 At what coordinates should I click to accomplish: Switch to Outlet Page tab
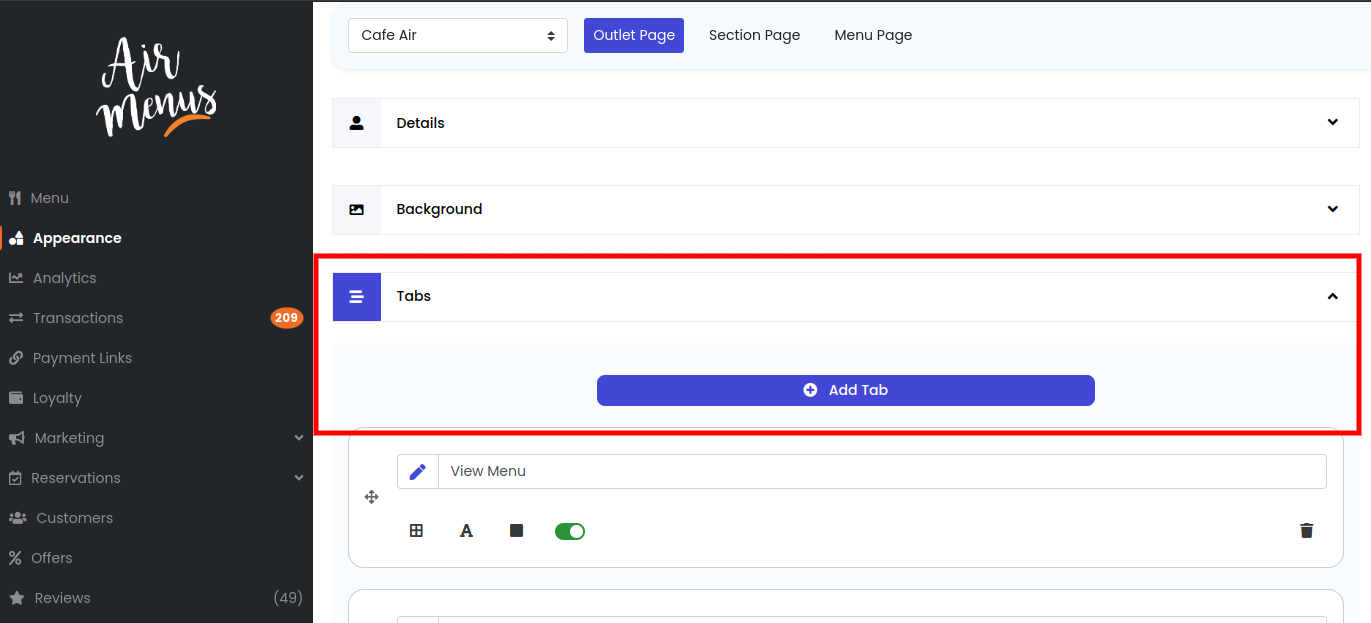pyautogui.click(x=634, y=35)
